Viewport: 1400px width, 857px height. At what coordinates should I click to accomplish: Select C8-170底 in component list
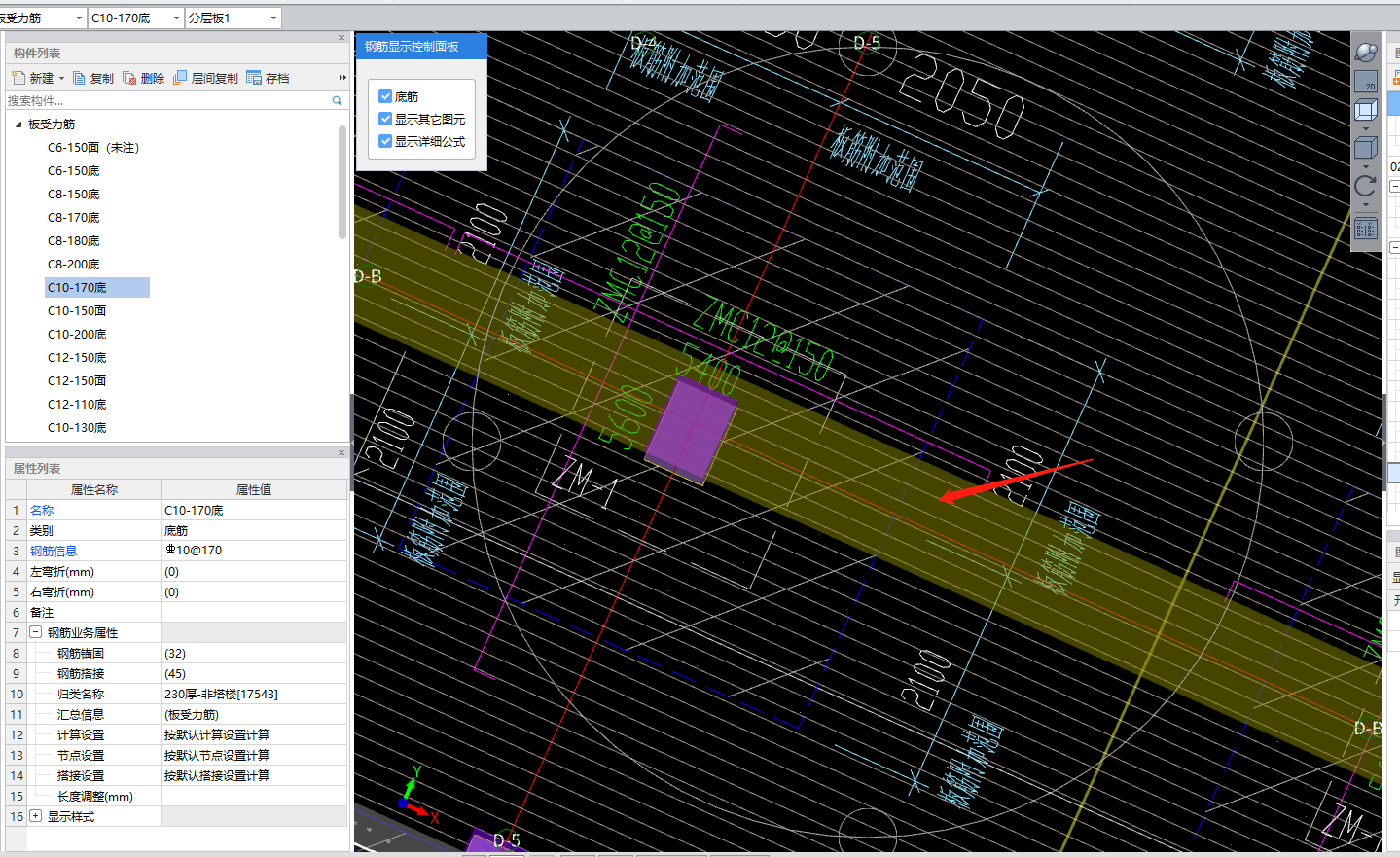(x=74, y=218)
